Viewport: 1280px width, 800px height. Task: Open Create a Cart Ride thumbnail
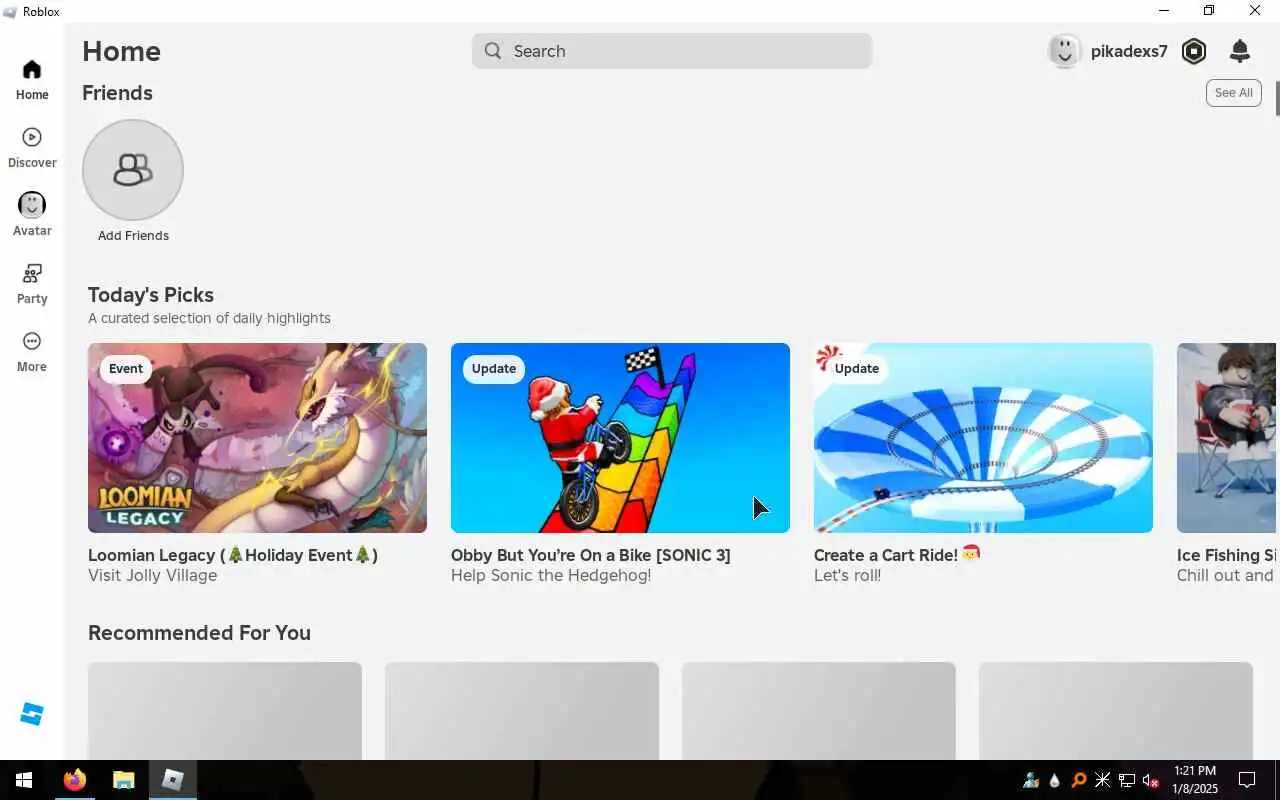[983, 438]
